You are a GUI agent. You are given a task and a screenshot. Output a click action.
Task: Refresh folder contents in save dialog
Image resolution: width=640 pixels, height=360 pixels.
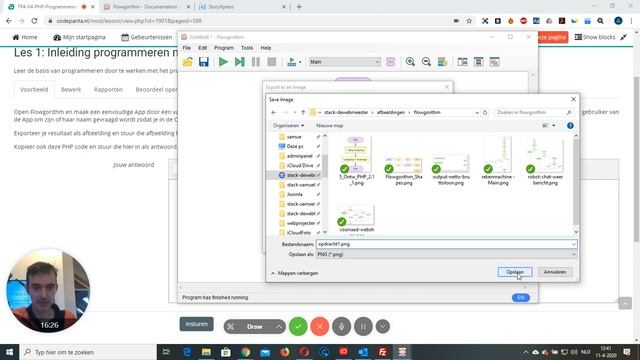pos(485,112)
